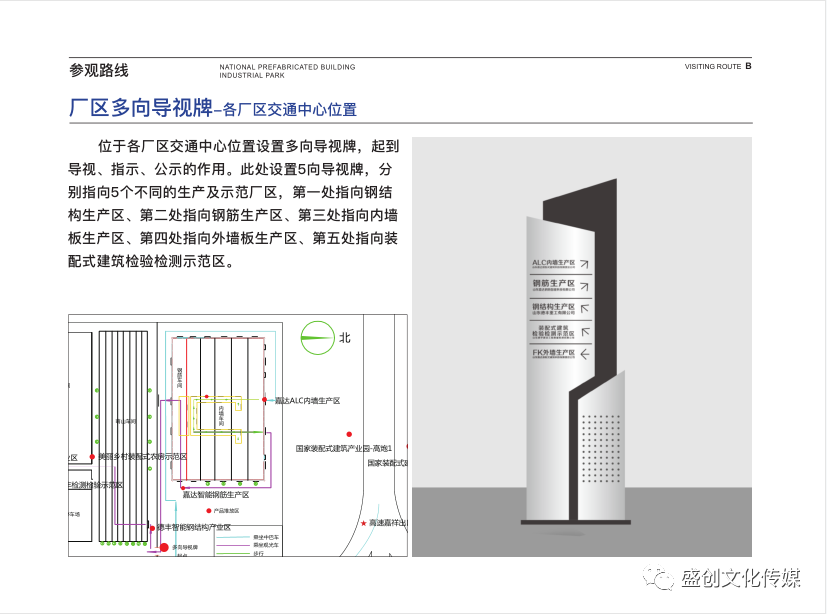Screen dimensions: 827x614
Task: Click the signpost text 钢结构生产区
Action: (x=553, y=306)
